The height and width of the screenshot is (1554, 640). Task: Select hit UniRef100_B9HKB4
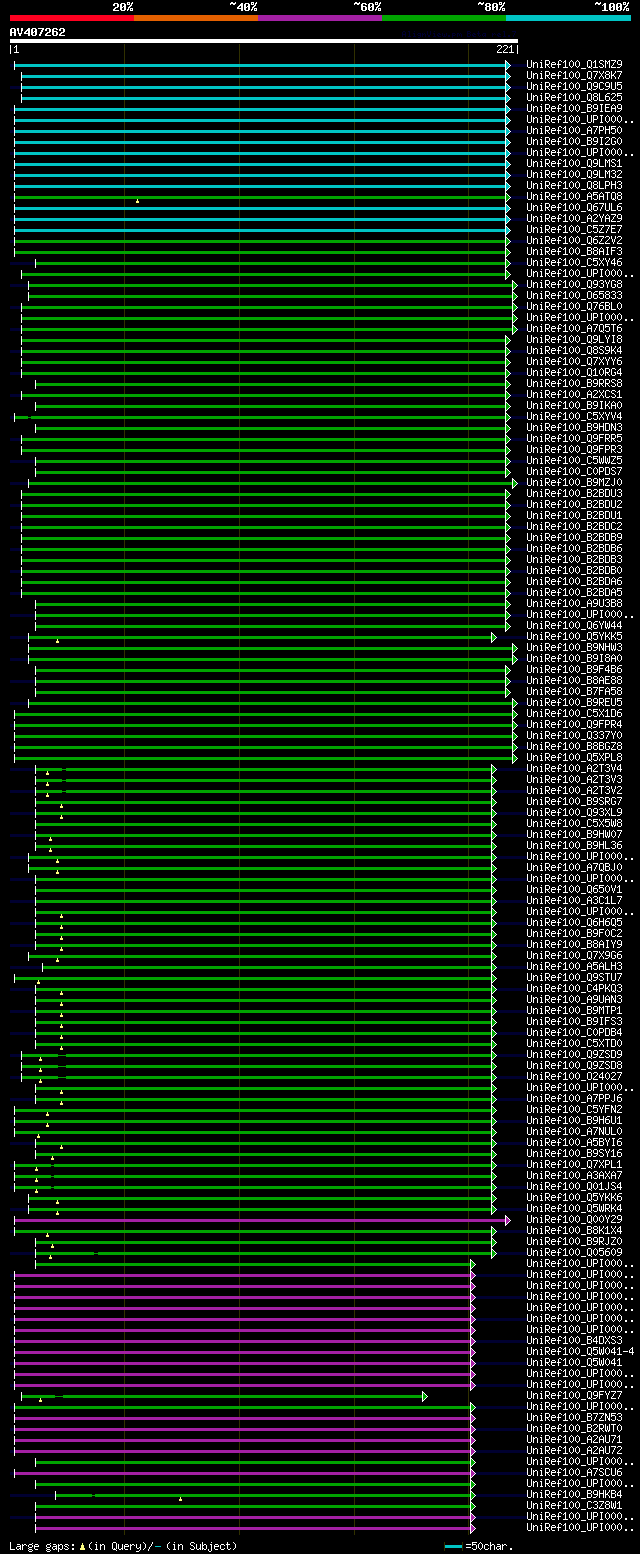pos(575,1495)
